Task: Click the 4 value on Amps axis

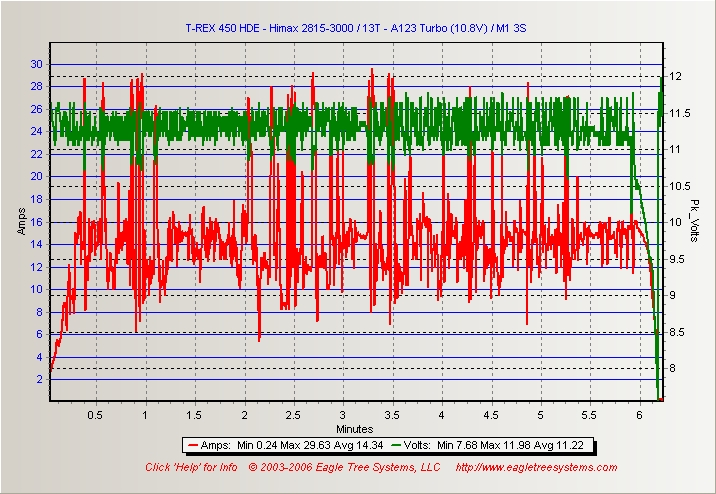Action: [40, 357]
